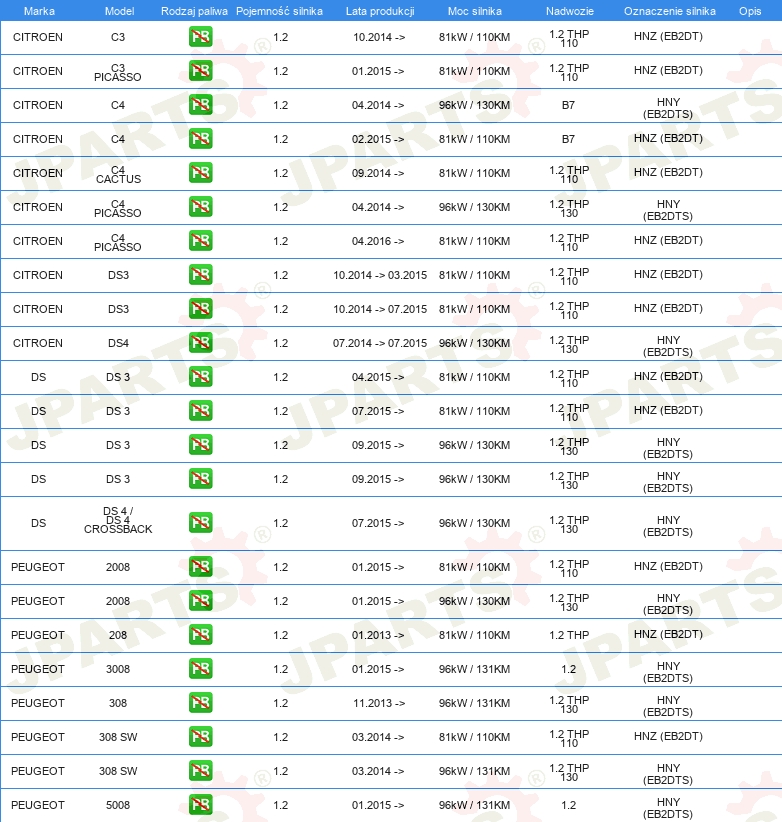Click the petrol fuel icon in the Citroen C3 row

pyautogui.click(x=201, y=37)
